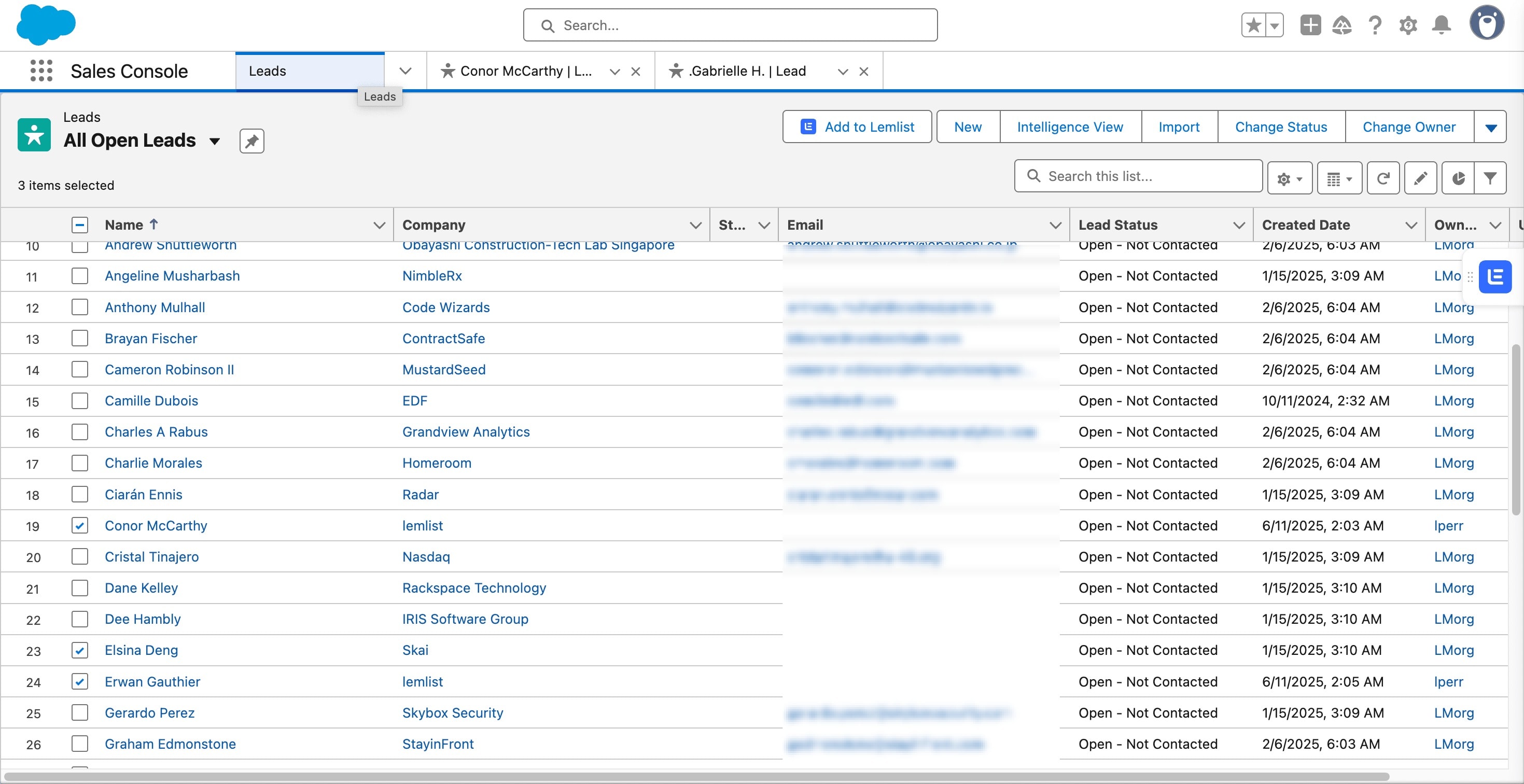
Task: Uncheck the Conor McCarthy row checkbox
Action: pos(80,525)
